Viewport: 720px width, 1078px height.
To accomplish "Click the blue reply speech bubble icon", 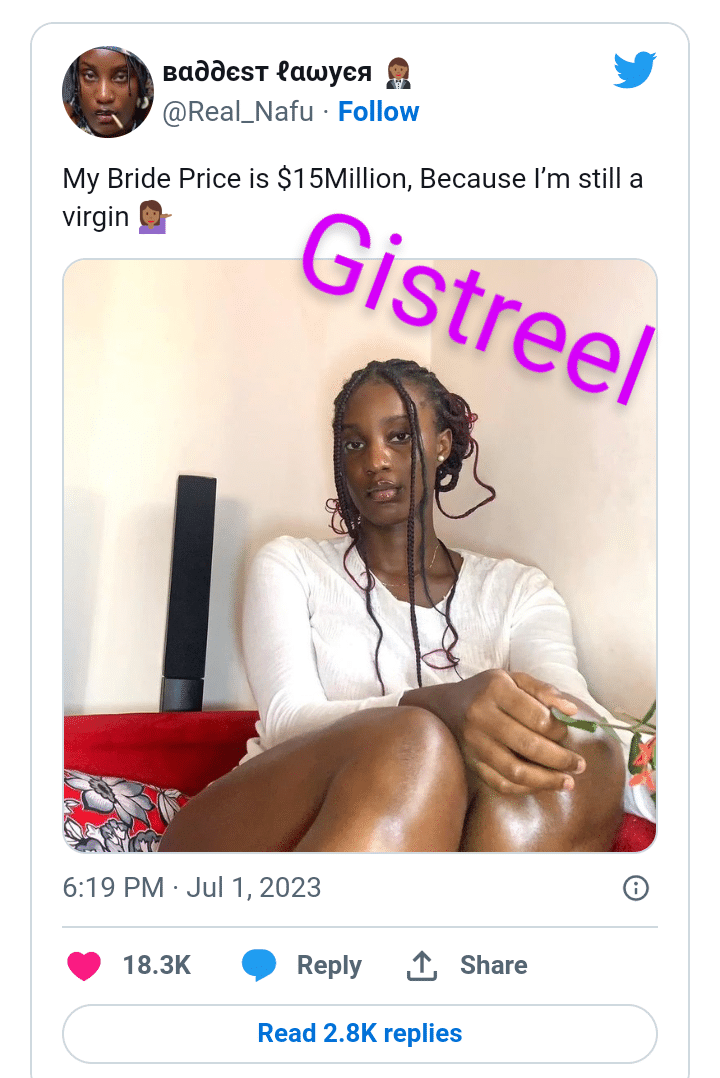I will point(259,965).
